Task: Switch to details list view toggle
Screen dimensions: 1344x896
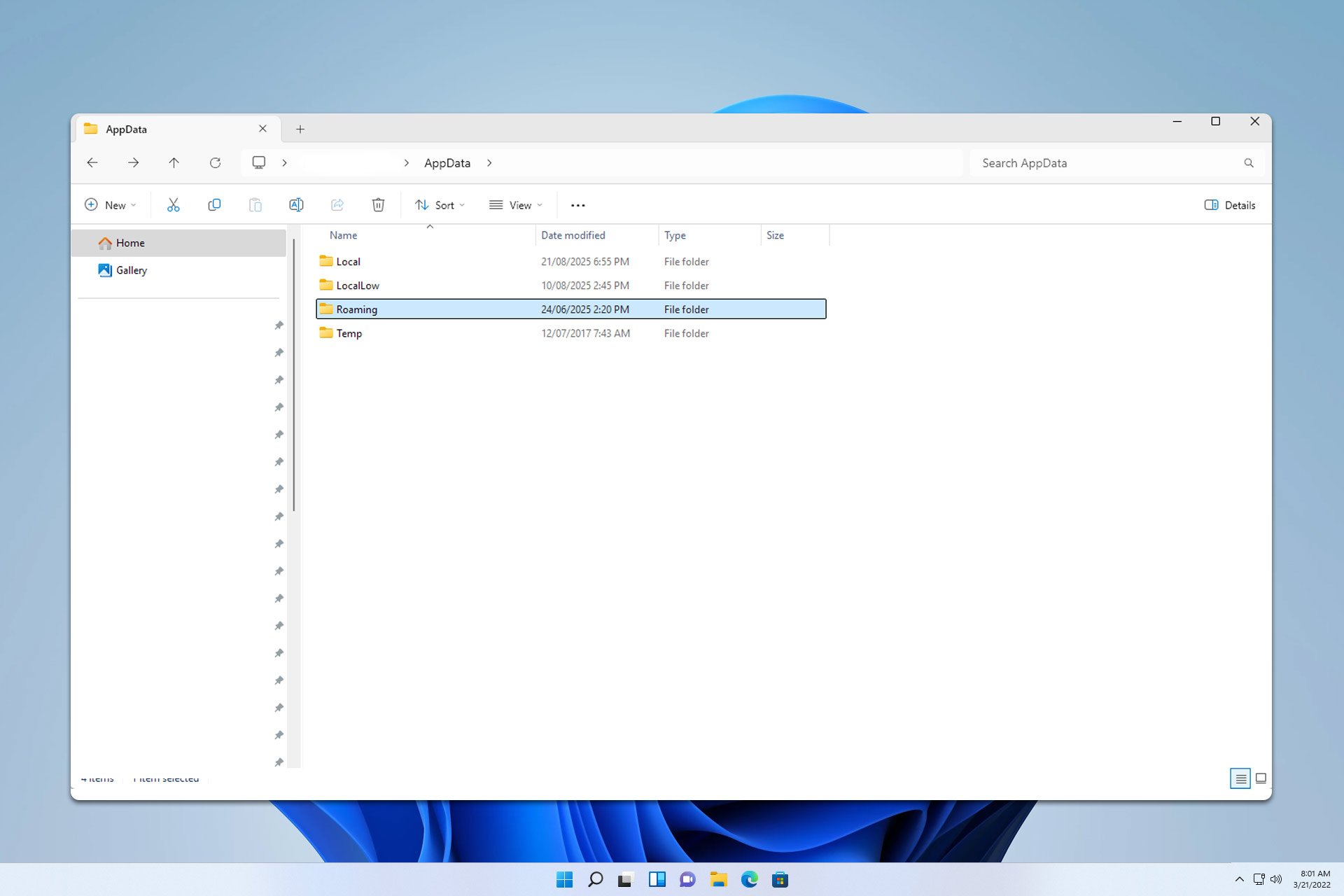Action: coord(1240,778)
